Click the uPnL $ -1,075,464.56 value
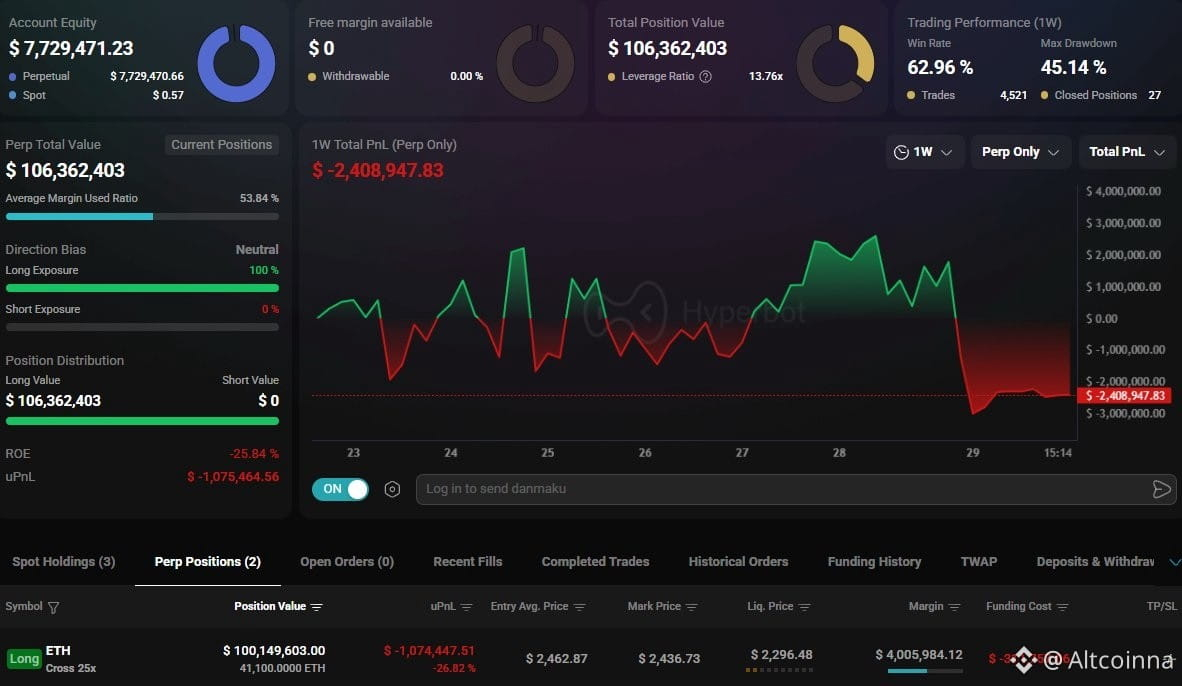 (x=233, y=476)
